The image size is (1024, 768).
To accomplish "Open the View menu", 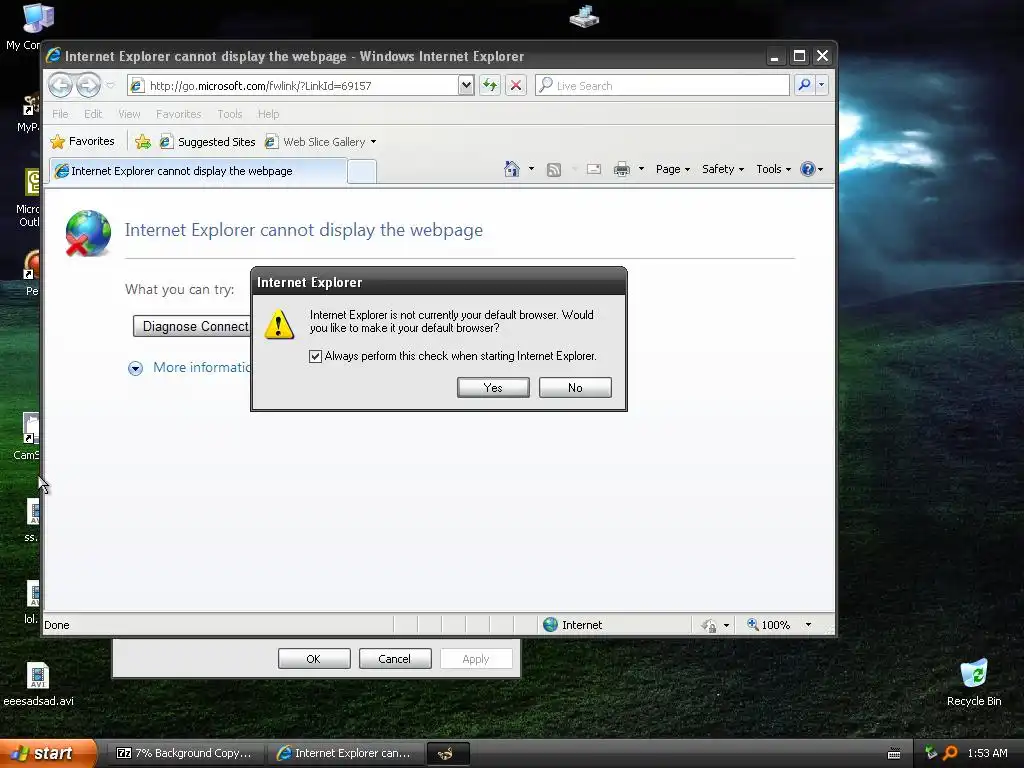I will coord(129,114).
